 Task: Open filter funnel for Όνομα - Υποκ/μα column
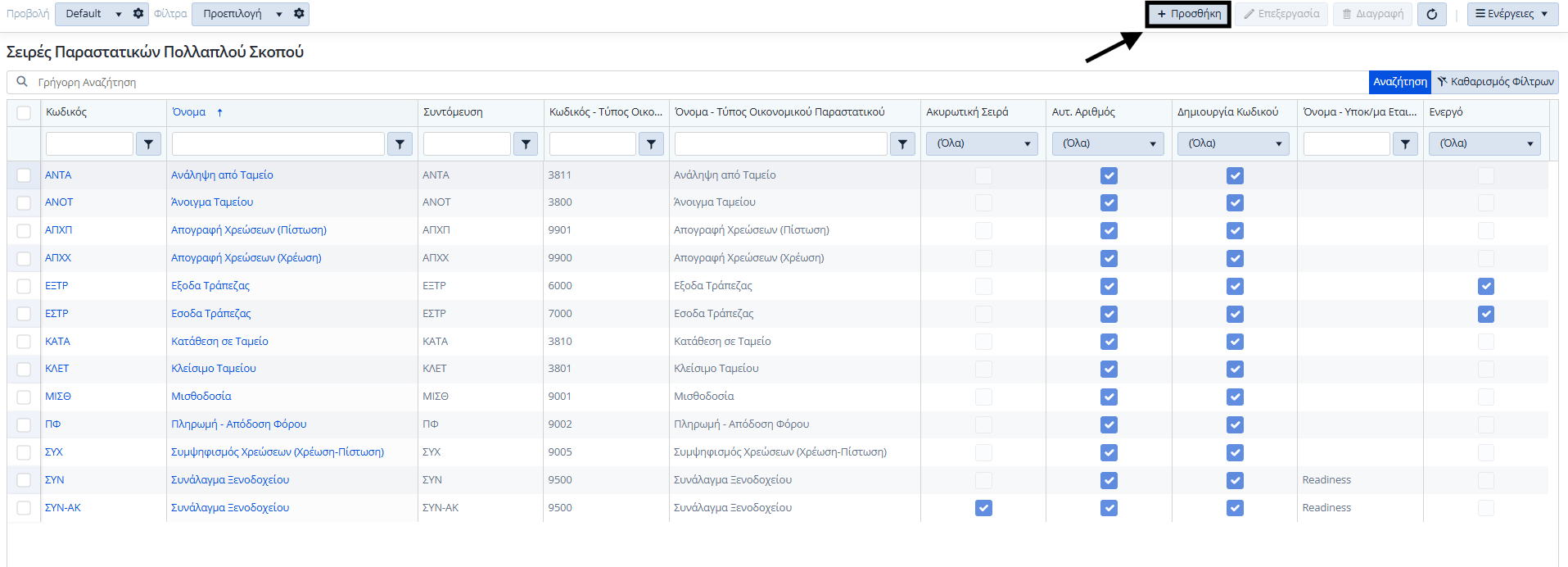[1405, 144]
